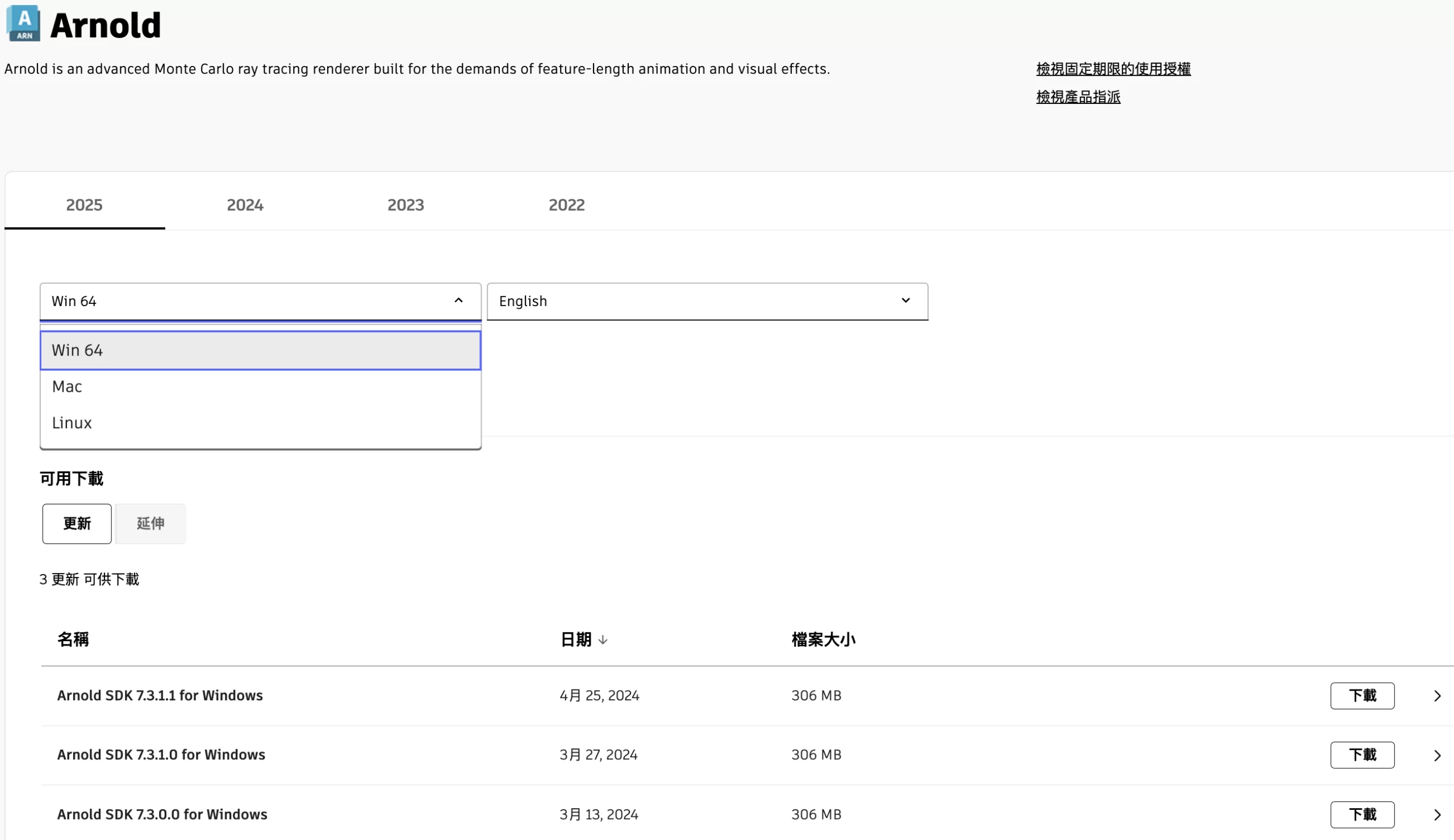The width and height of the screenshot is (1454, 840).
Task: Open 檢視固定期限的使用授權 link
Action: 1113,69
